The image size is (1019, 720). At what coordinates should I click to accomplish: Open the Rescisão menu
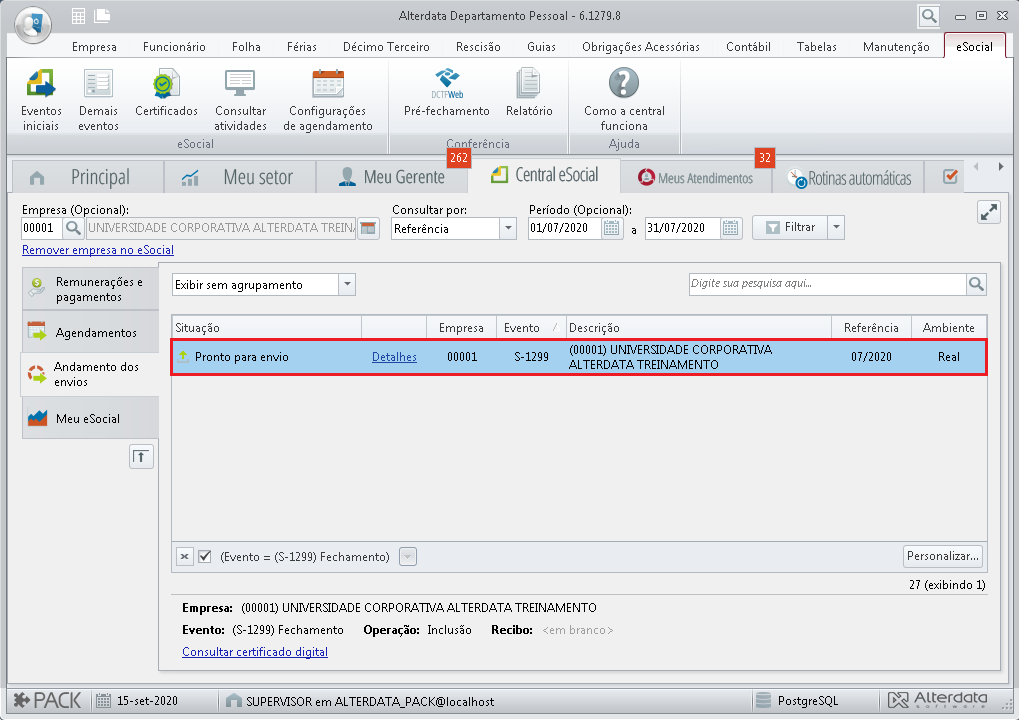click(x=478, y=47)
